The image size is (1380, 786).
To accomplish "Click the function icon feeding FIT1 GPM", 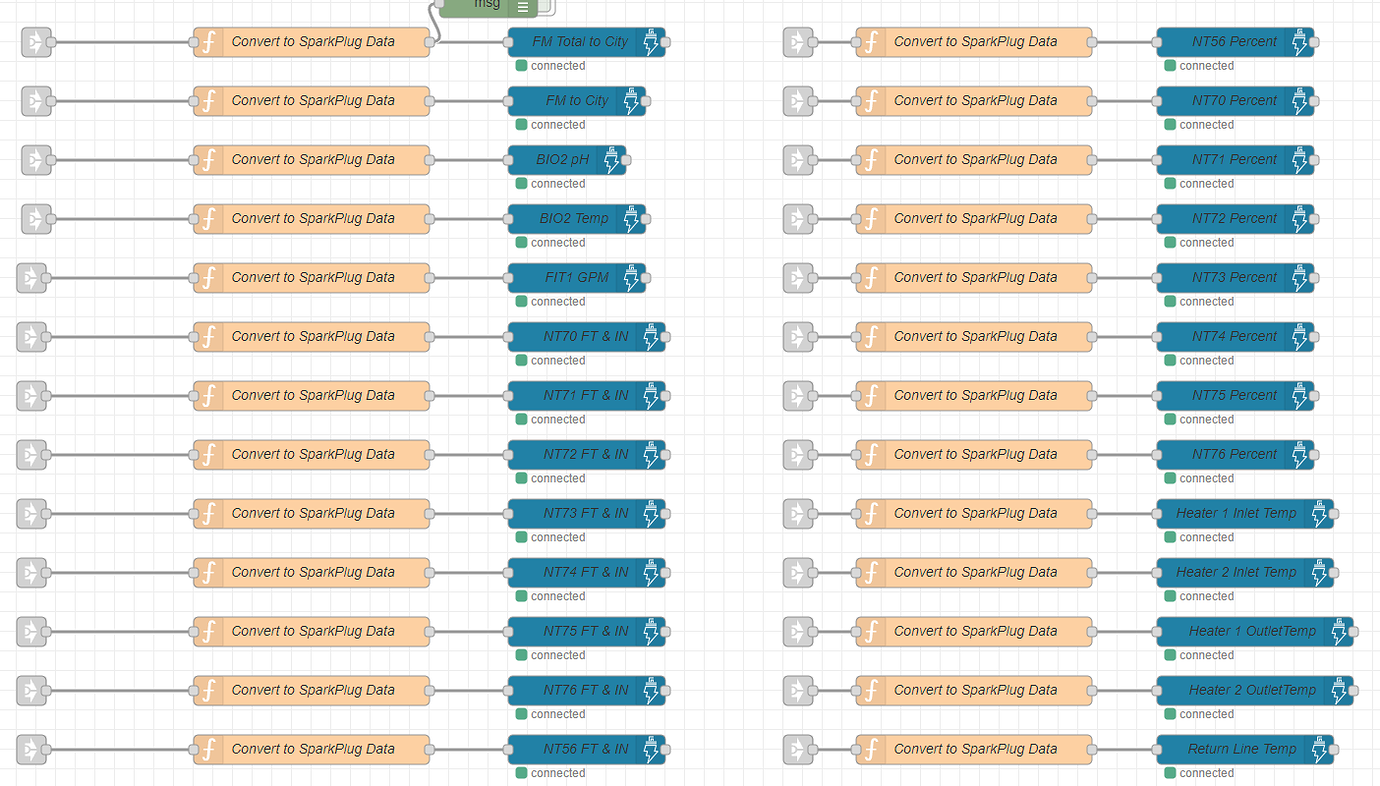I will click(209, 278).
